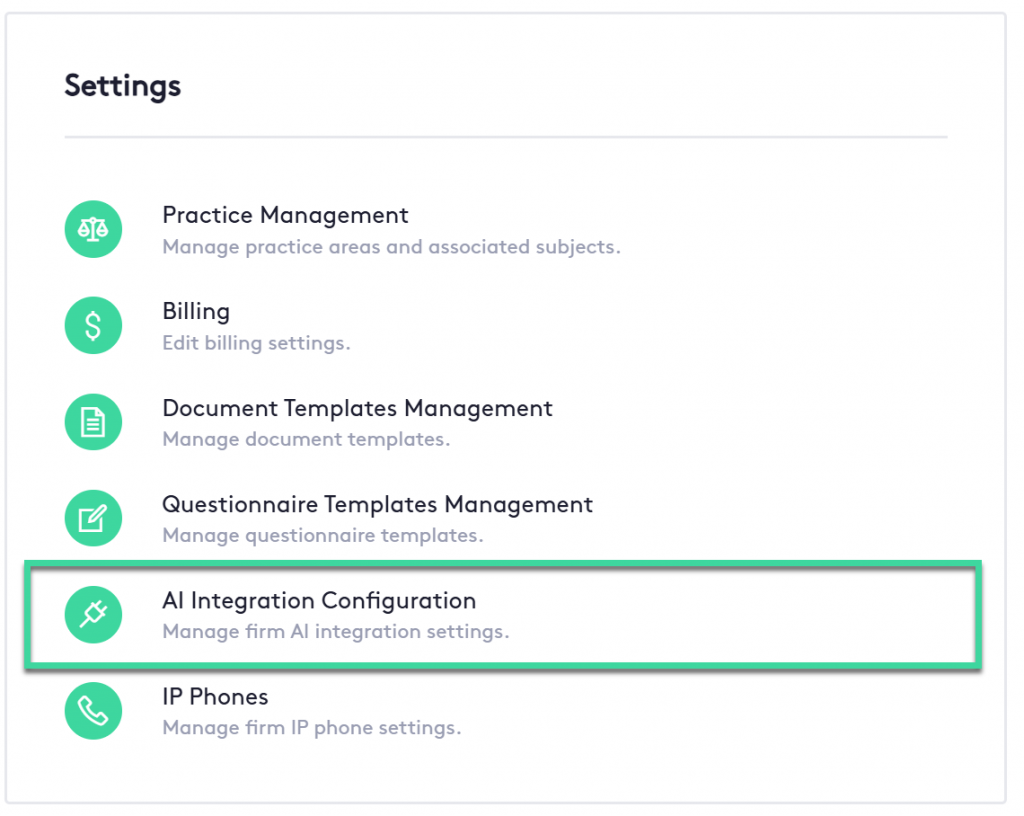Click empty right side of highlighted AI Integration row

[x=780, y=615]
